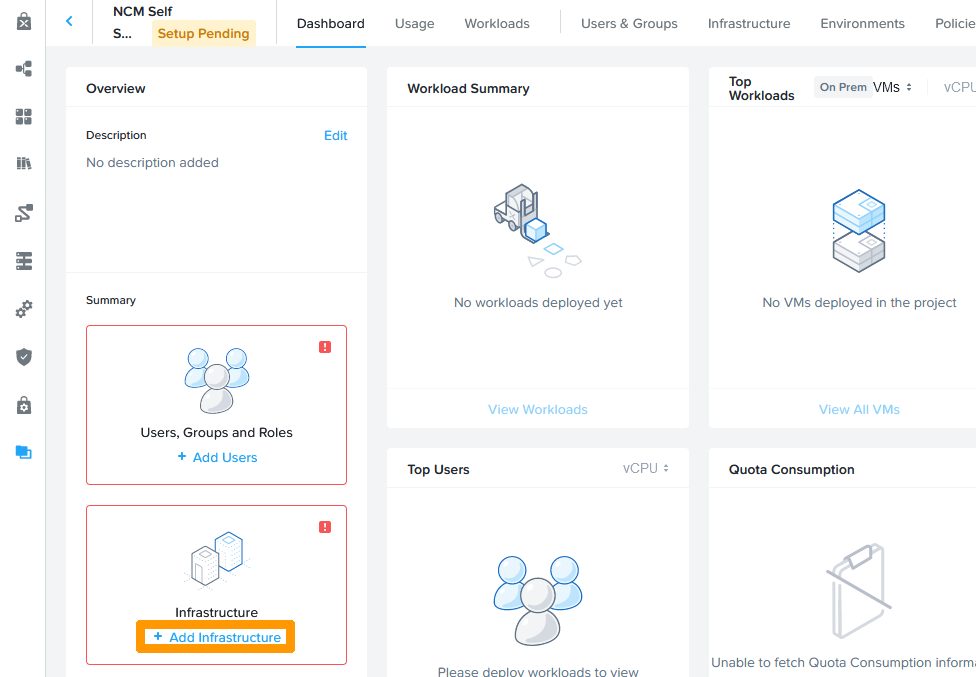Open the blueprints branching icon in the sidebar
Viewport: 976px width, 677px height.
coord(24,69)
